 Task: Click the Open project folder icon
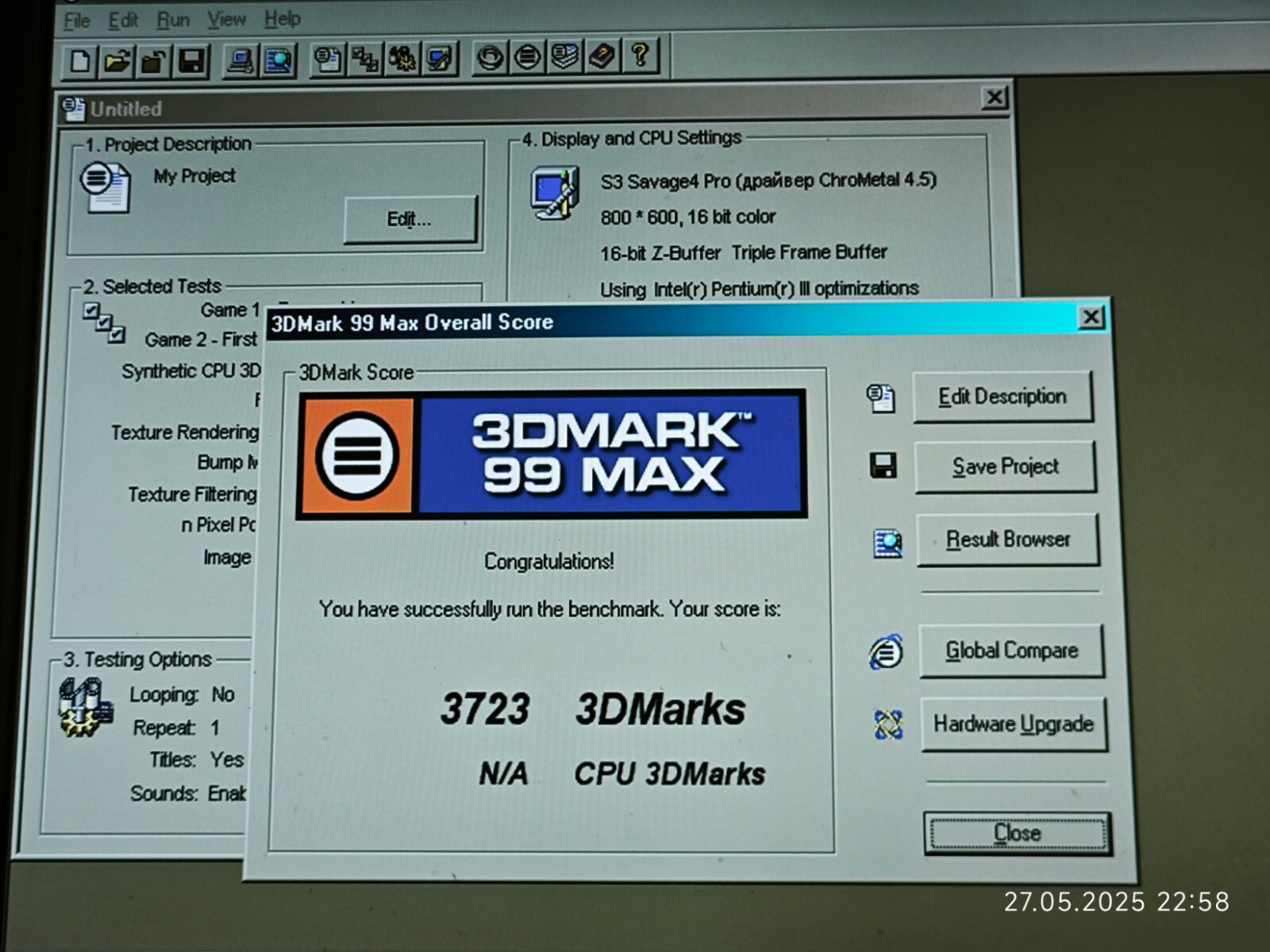click(x=117, y=60)
